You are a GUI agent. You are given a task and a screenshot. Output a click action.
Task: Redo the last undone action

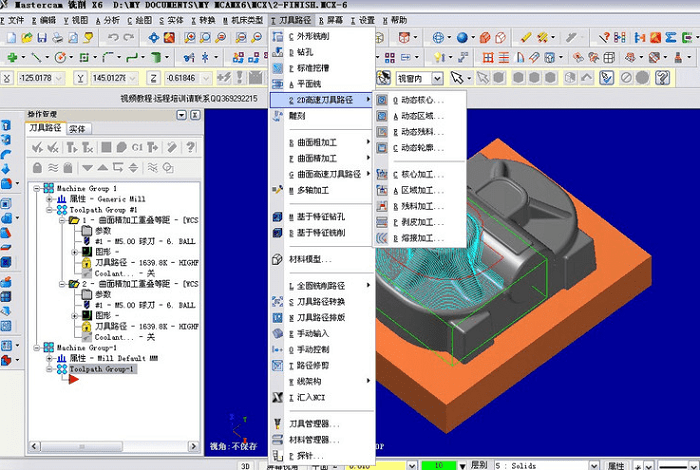pyautogui.click(x=129, y=38)
